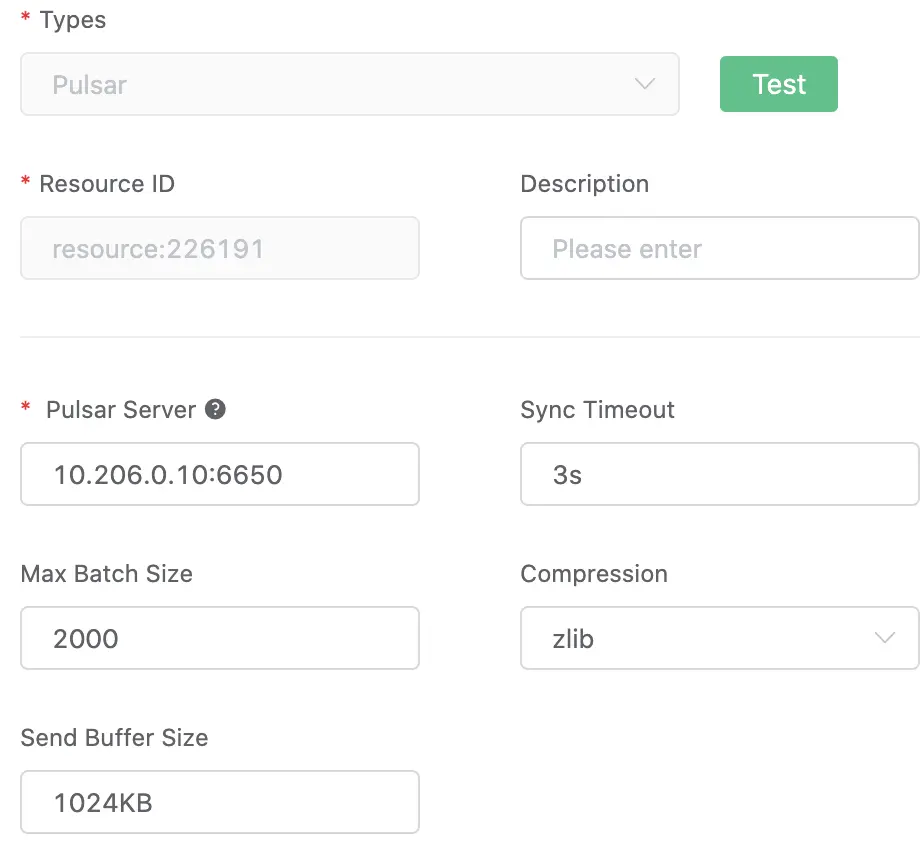Click the zlib value in Compression selector
920x842 pixels.
[x=574, y=639]
